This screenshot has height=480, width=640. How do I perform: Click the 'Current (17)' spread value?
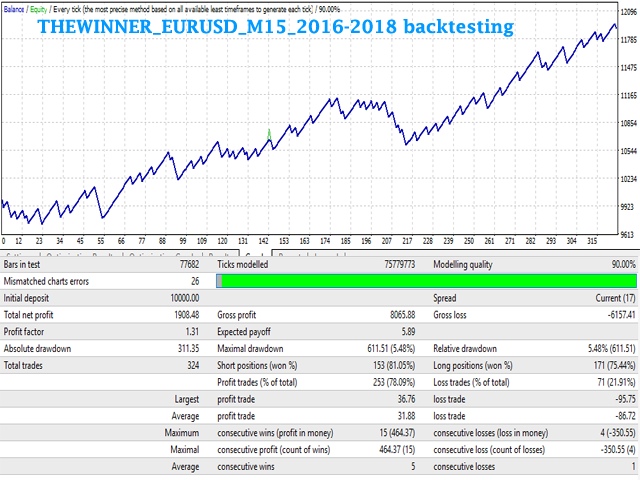click(x=615, y=298)
